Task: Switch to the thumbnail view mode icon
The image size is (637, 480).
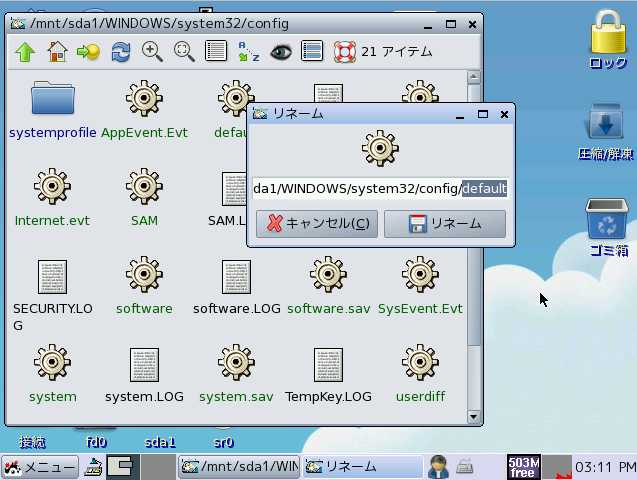Action: [216, 51]
